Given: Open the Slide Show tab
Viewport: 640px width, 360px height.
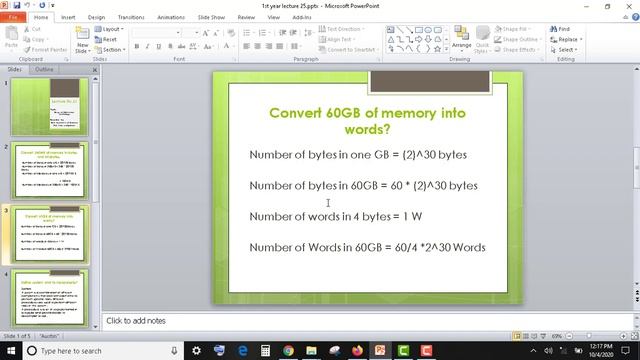Looking at the screenshot, I should pos(211,17).
